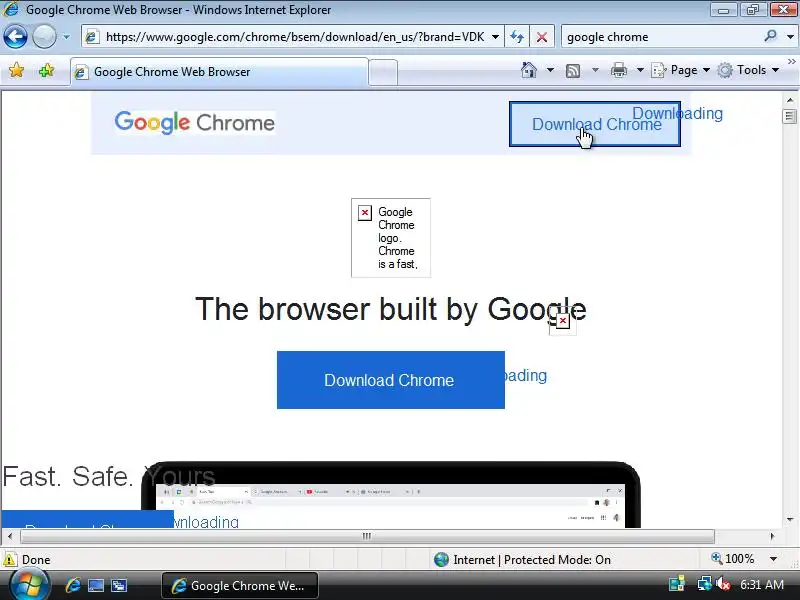Open a new blank tab
This screenshot has width=800, height=600.
click(383, 72)
